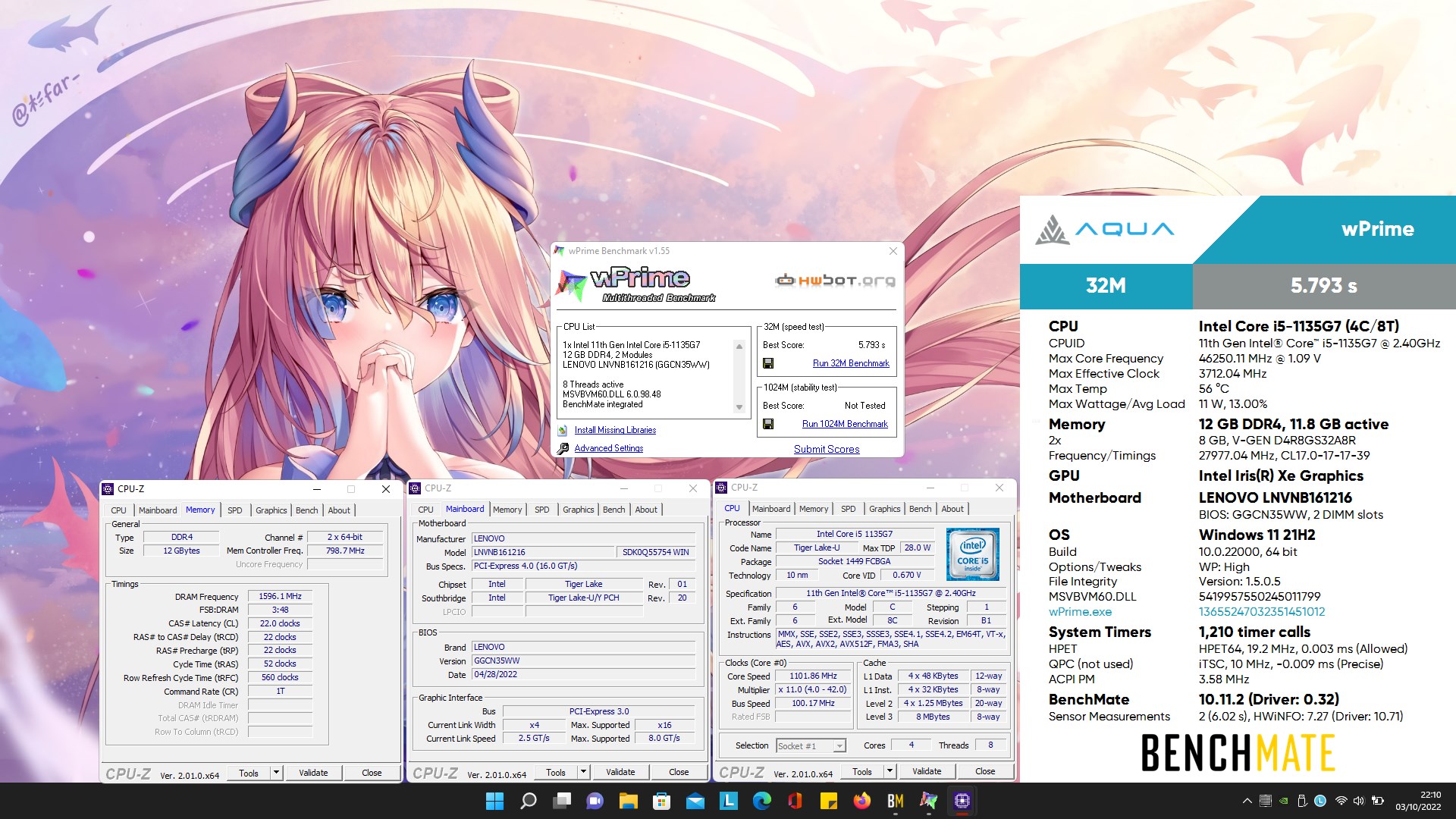1456x819 pixels.
Task: Click CPU List scroll down arrow in wPrime
Action: point(739,407)
